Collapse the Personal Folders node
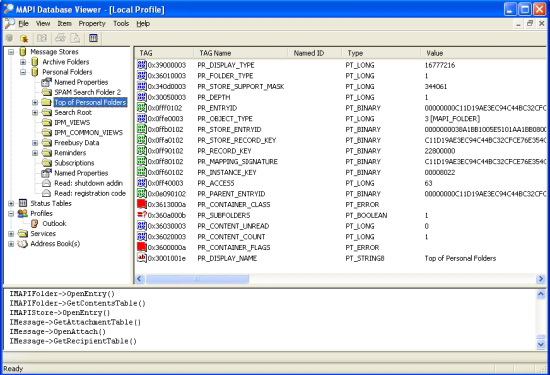The image size is (550, 375). (x=23, y=72)
